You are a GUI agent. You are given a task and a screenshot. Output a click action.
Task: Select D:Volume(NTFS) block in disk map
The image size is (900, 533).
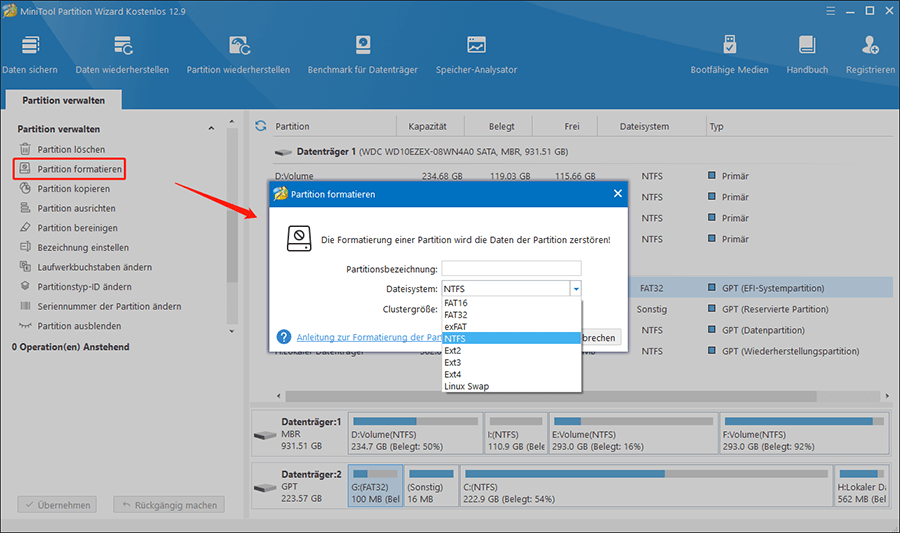point(416,433)
